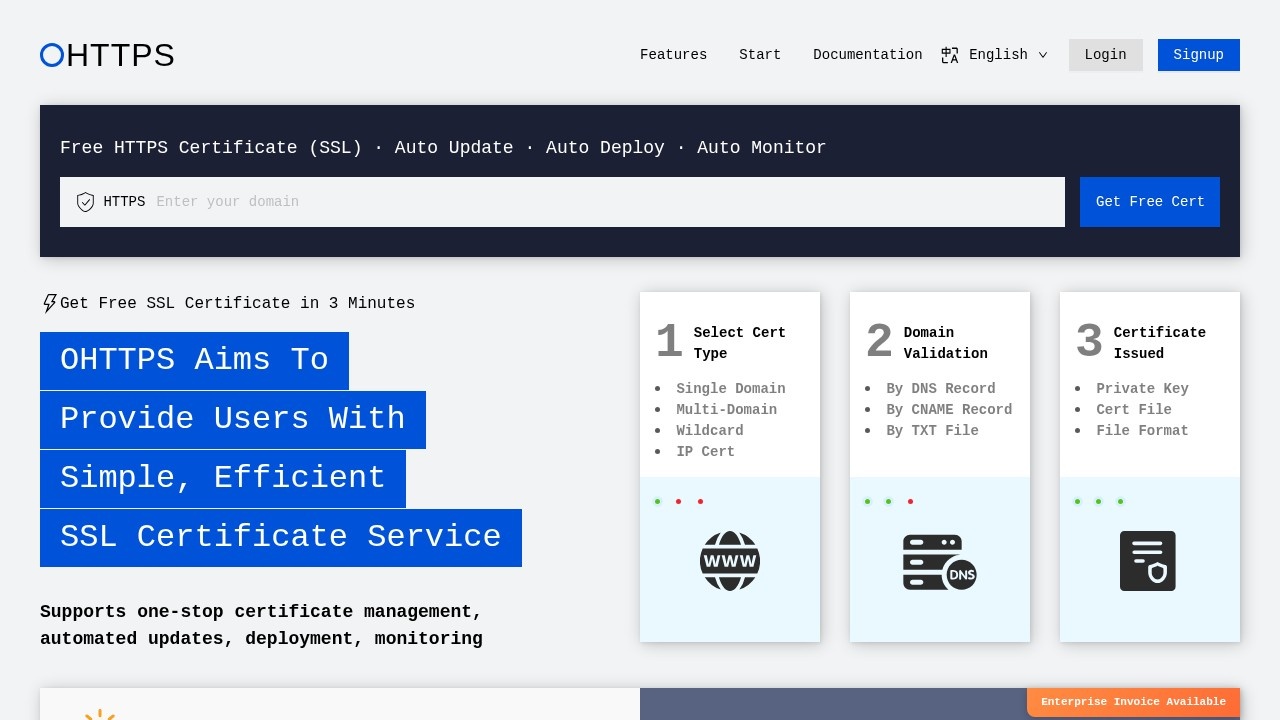Click the Get Free Cert button
This screenshot has width=1280, height=720.
pyautogui.click(x=1149, y=202)
